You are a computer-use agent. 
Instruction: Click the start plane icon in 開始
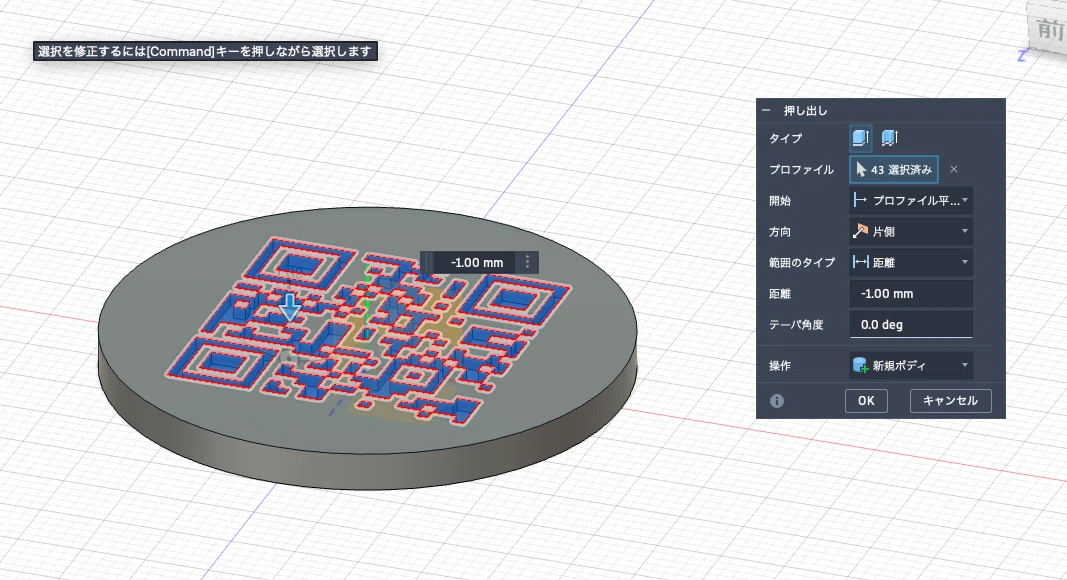click(860, 201)
